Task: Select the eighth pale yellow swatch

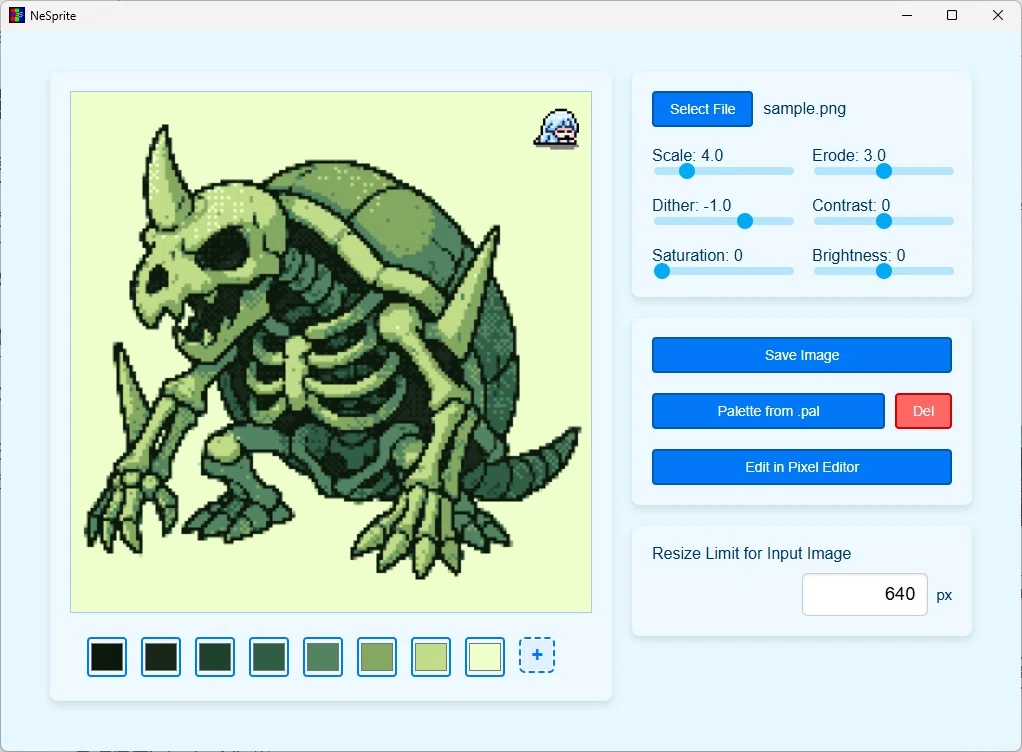Action: 485,657
